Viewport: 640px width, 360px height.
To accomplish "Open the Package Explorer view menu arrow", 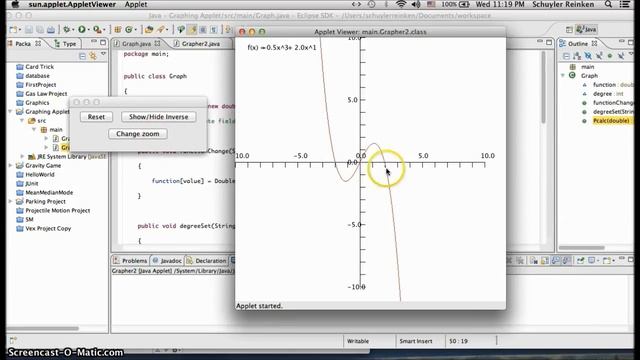I will tap(103, 54).
